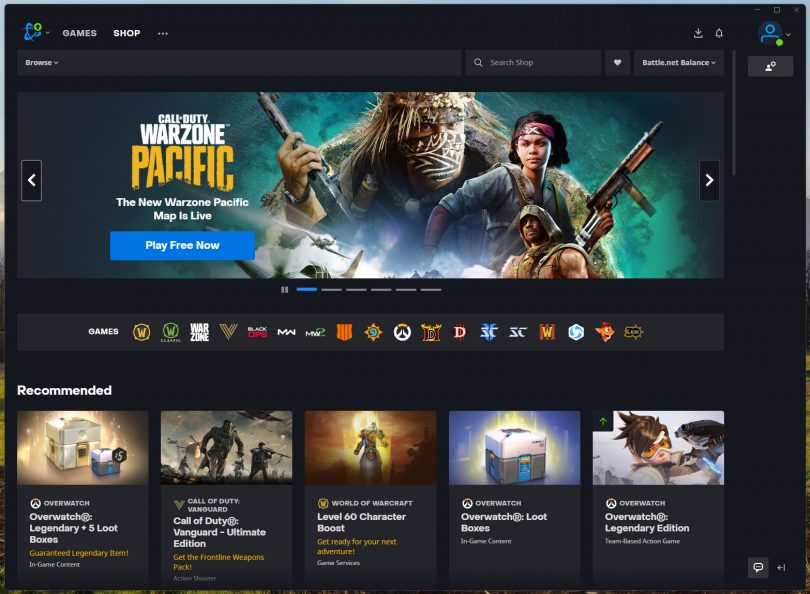Open the downloads icon in top bar
This screenshot has width=810, height=594.
[698, 33]
